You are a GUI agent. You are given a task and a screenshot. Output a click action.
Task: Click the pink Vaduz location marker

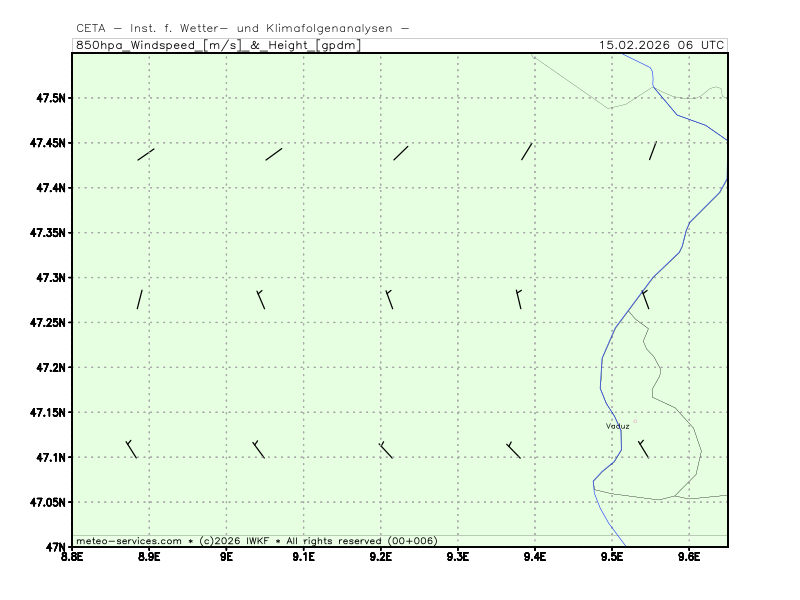pyautogui.click(x=635, y=421)
